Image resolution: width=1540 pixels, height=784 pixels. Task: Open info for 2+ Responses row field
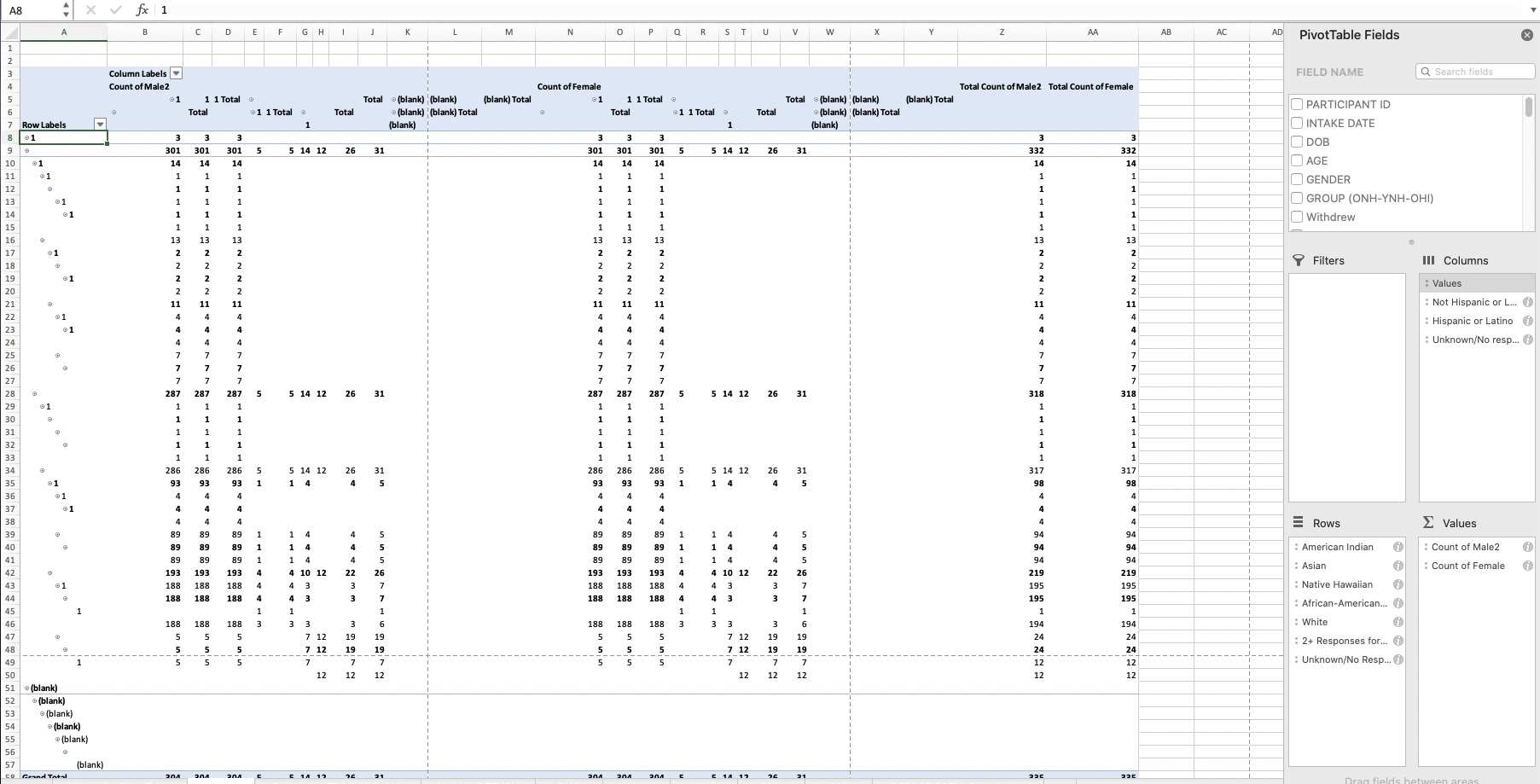[1398, 641]
